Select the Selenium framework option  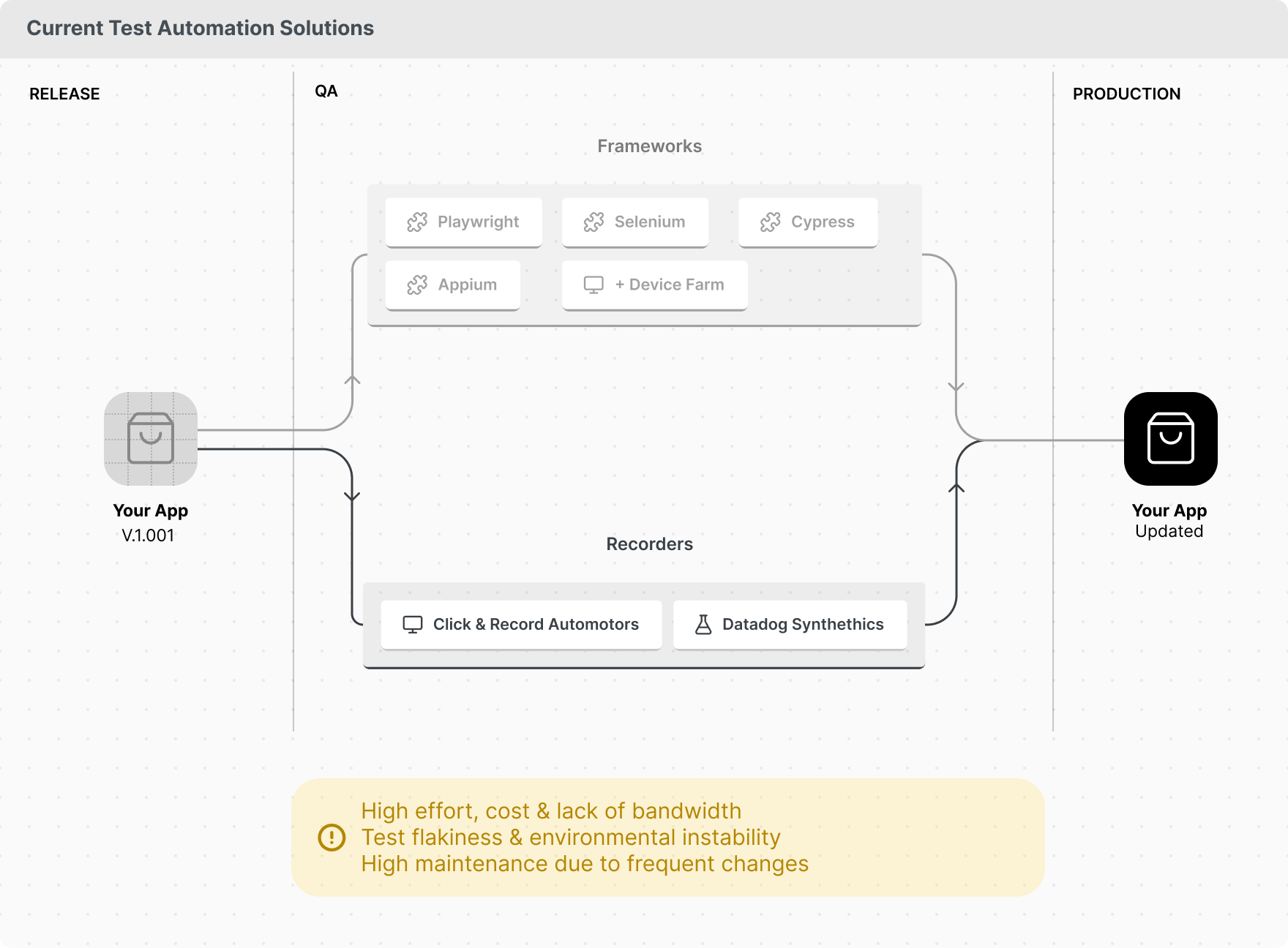634,222
